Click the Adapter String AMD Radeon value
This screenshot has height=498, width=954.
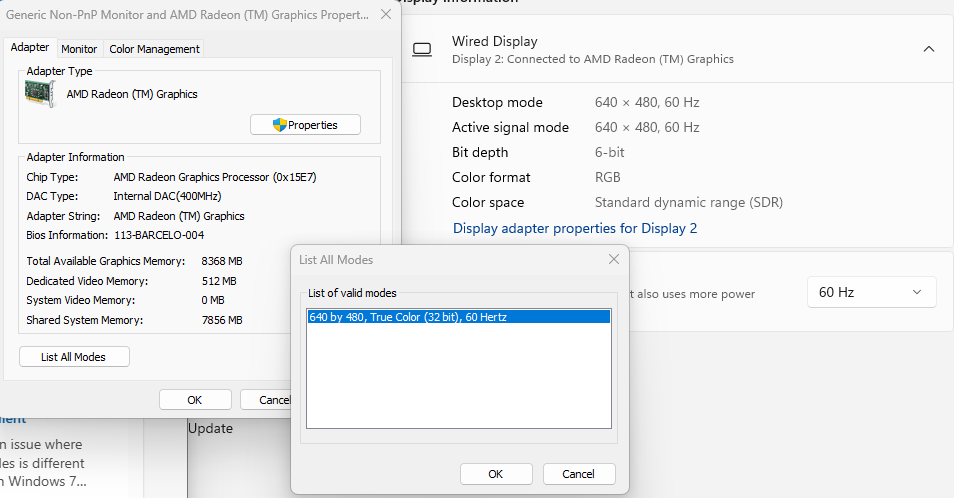179,216
